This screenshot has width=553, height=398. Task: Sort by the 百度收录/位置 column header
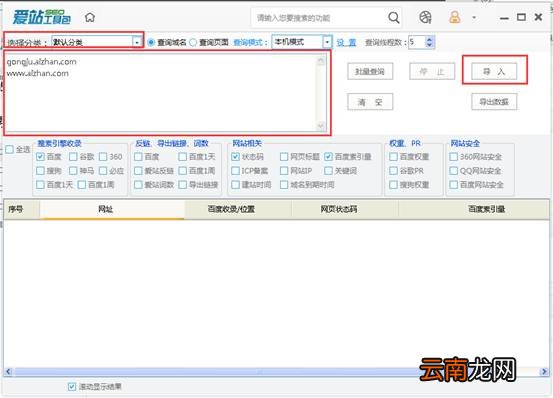point(238,209)
